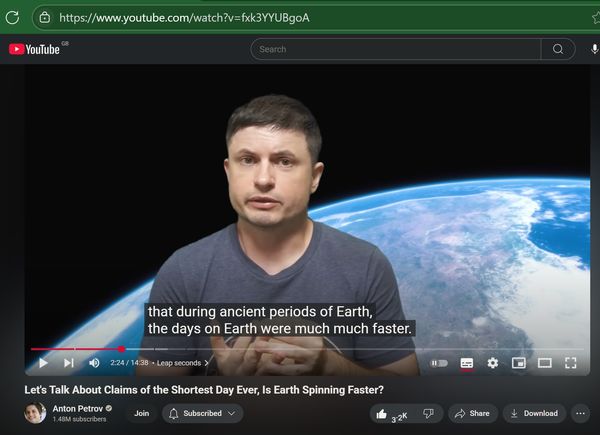
Task: Click the YouTube Search field
Action: pyautogui.click(x=396, y=49)
